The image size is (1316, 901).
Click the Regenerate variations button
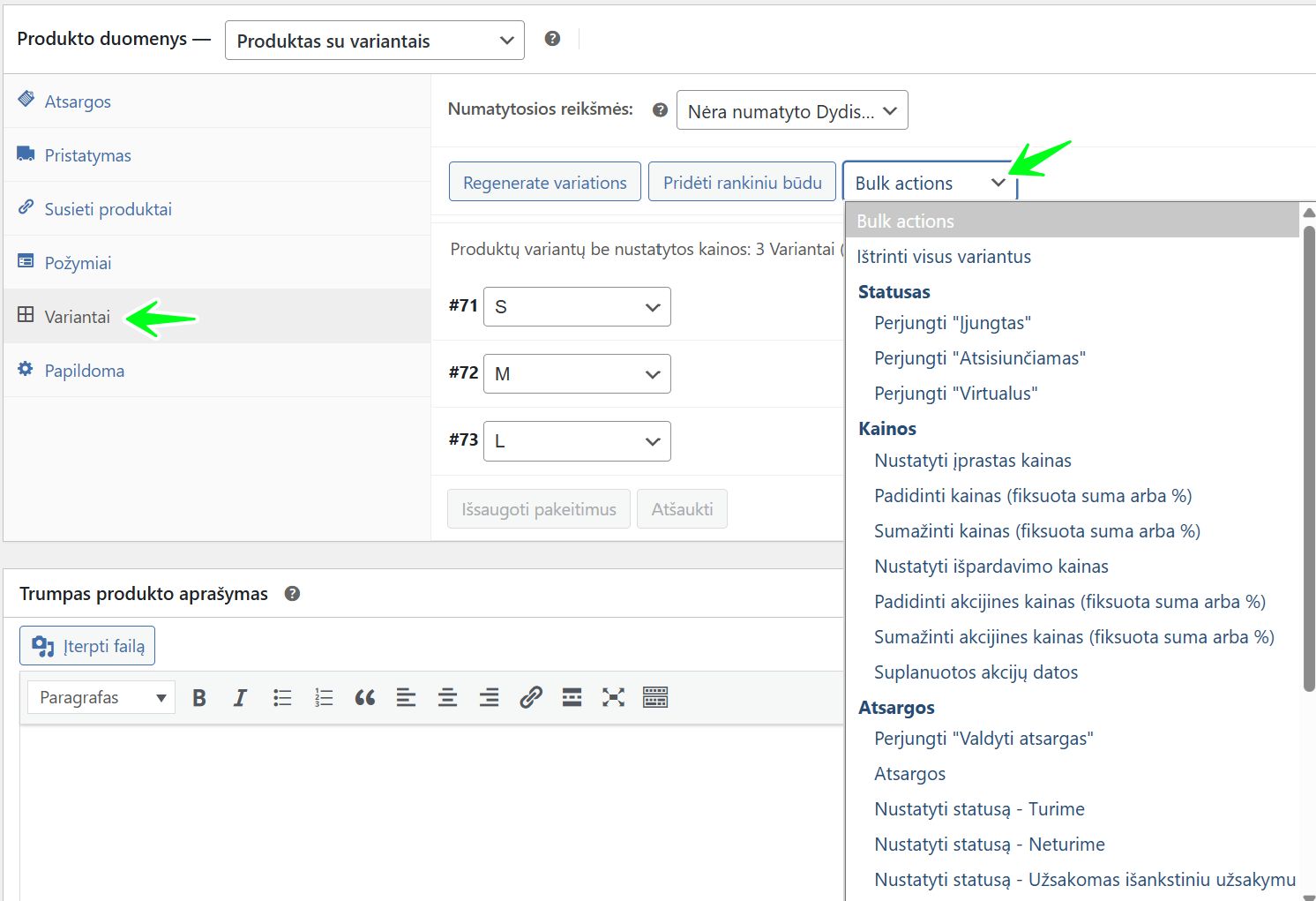[x=544, y=183]
